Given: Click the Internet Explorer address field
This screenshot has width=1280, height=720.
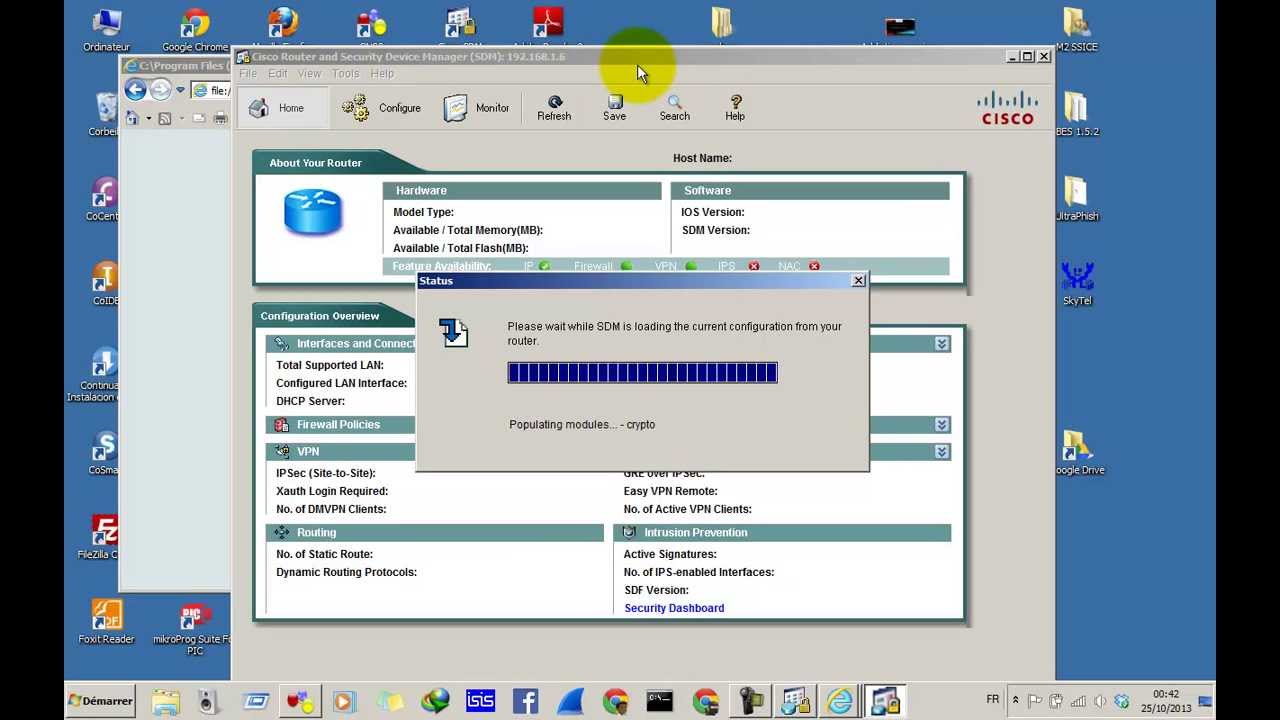Looking at the screenshot, I should coord(211,91).
